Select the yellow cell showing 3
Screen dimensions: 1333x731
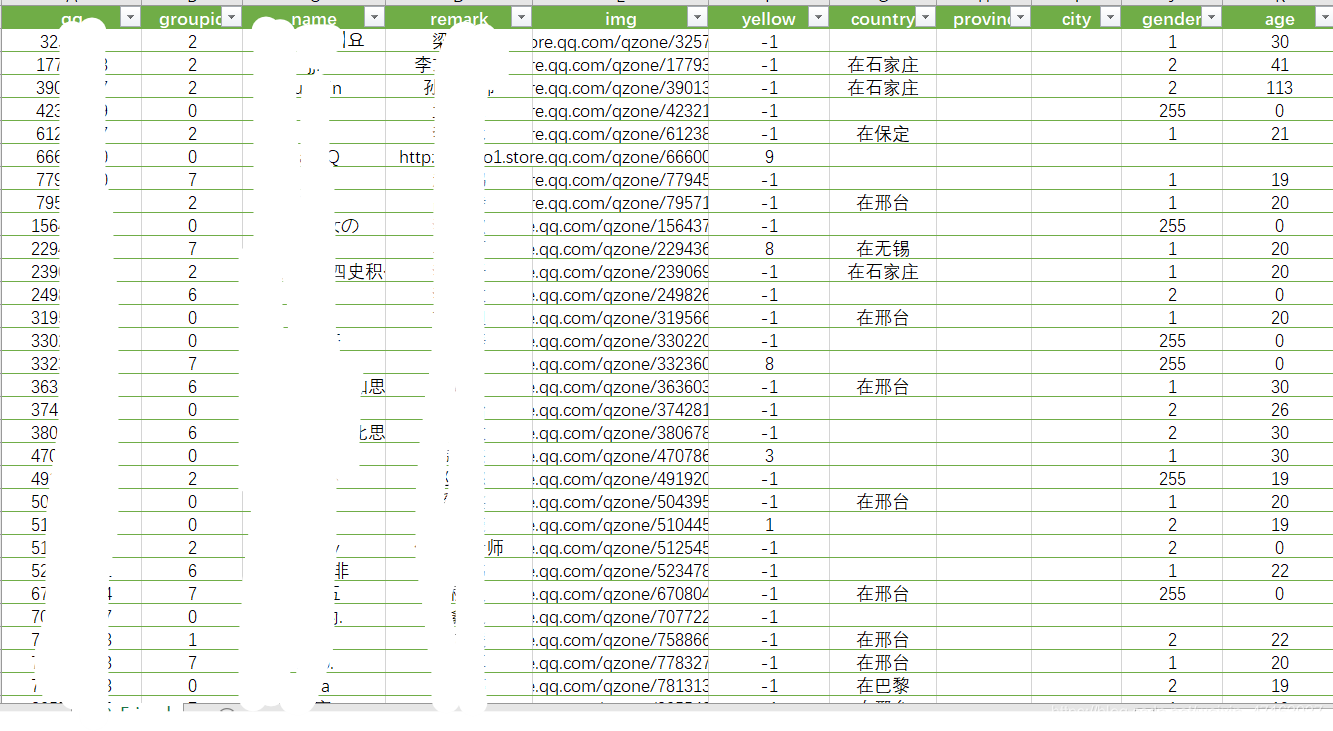[769, 456]
